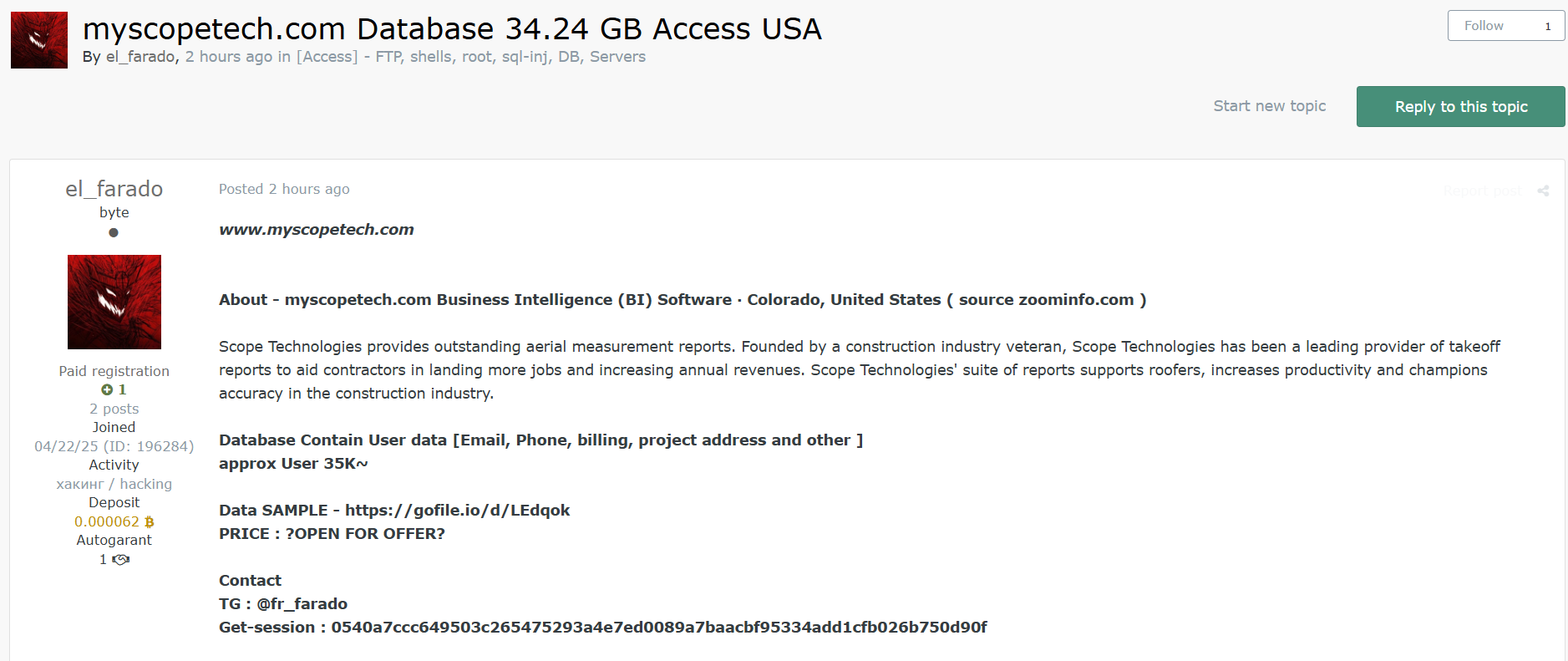This screenshot has height=661, width=1568.
Task: Reply to this topic
Action: pyautogui.click(x=1461, y=106)
